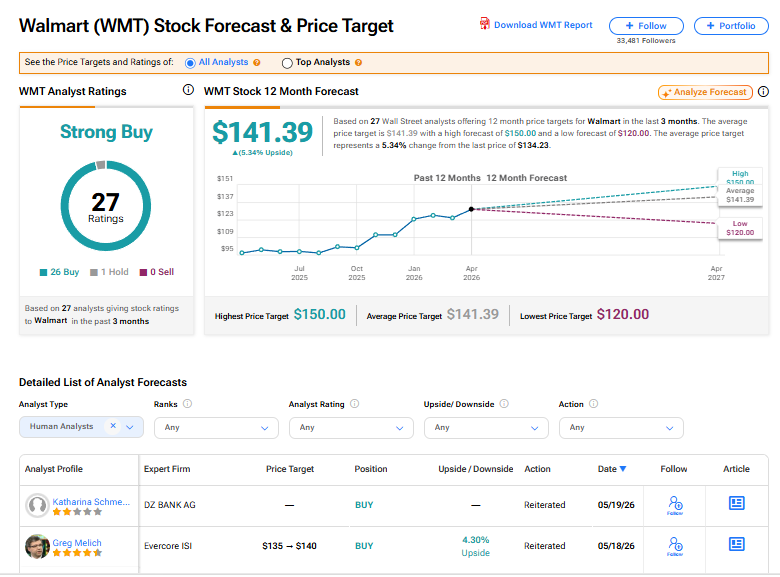Open info icon next to WMT Analyst Ratings
The image size is (780, 577).
(188, 90)
